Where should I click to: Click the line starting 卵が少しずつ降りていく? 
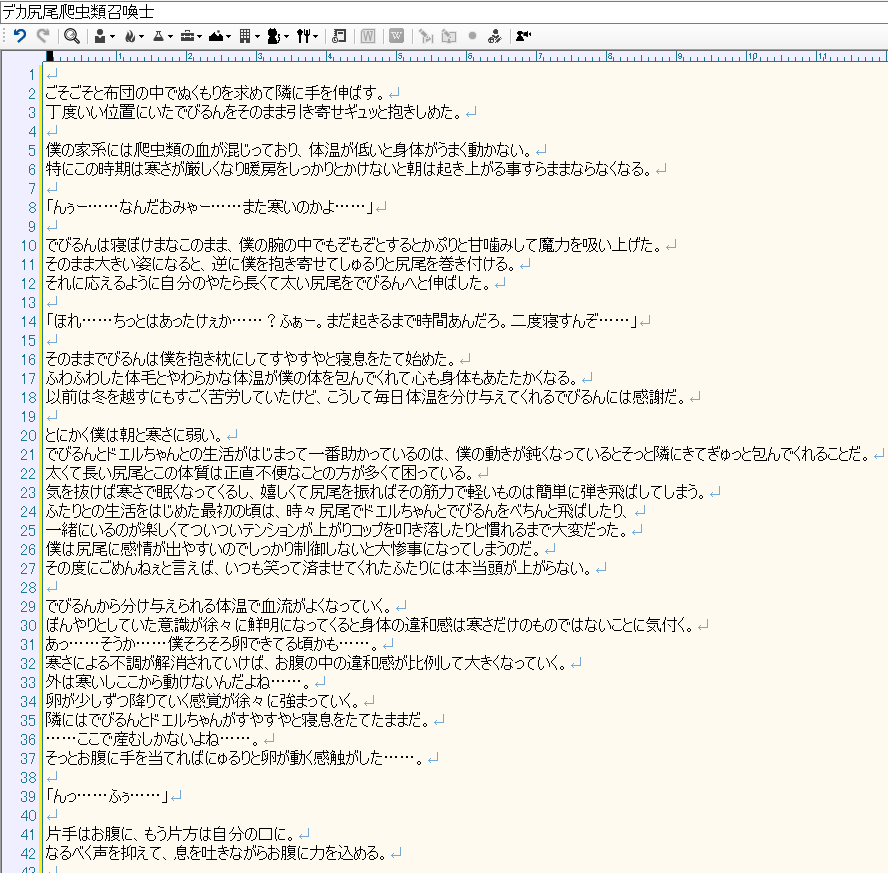(203, 701)
